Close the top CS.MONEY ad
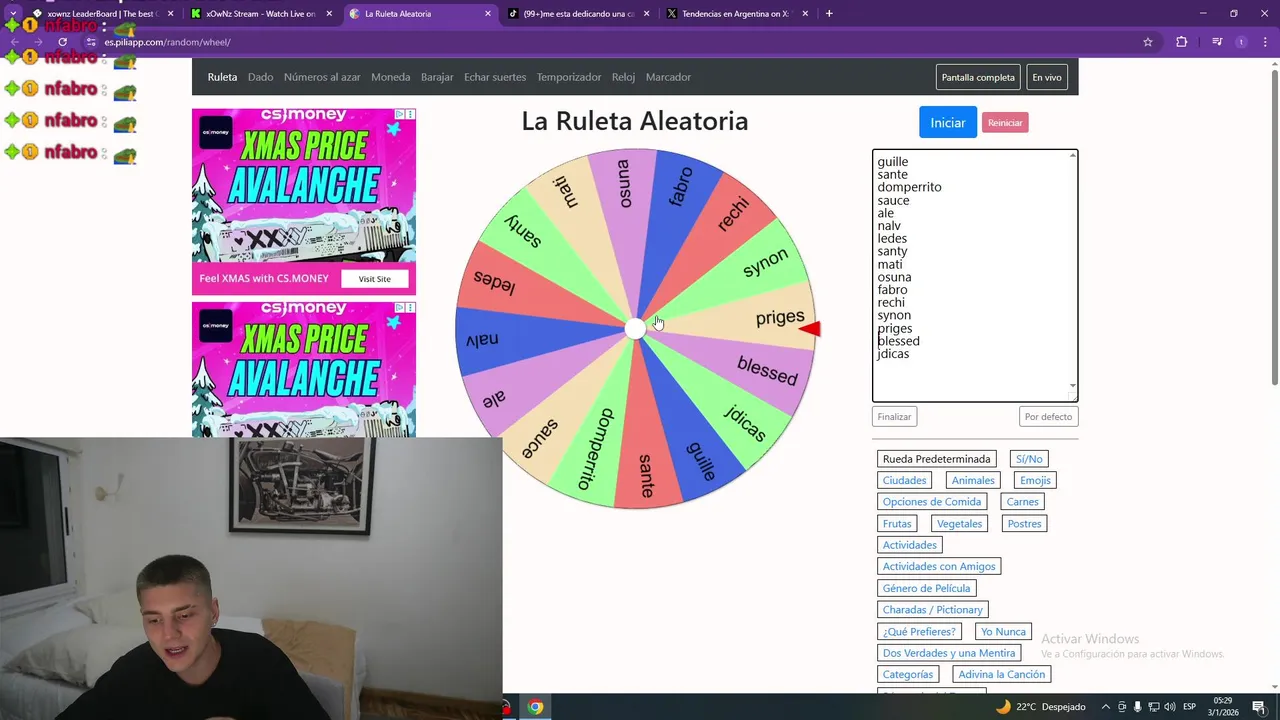The height and width of the screenshot is (720, 1280). (410, 114)
